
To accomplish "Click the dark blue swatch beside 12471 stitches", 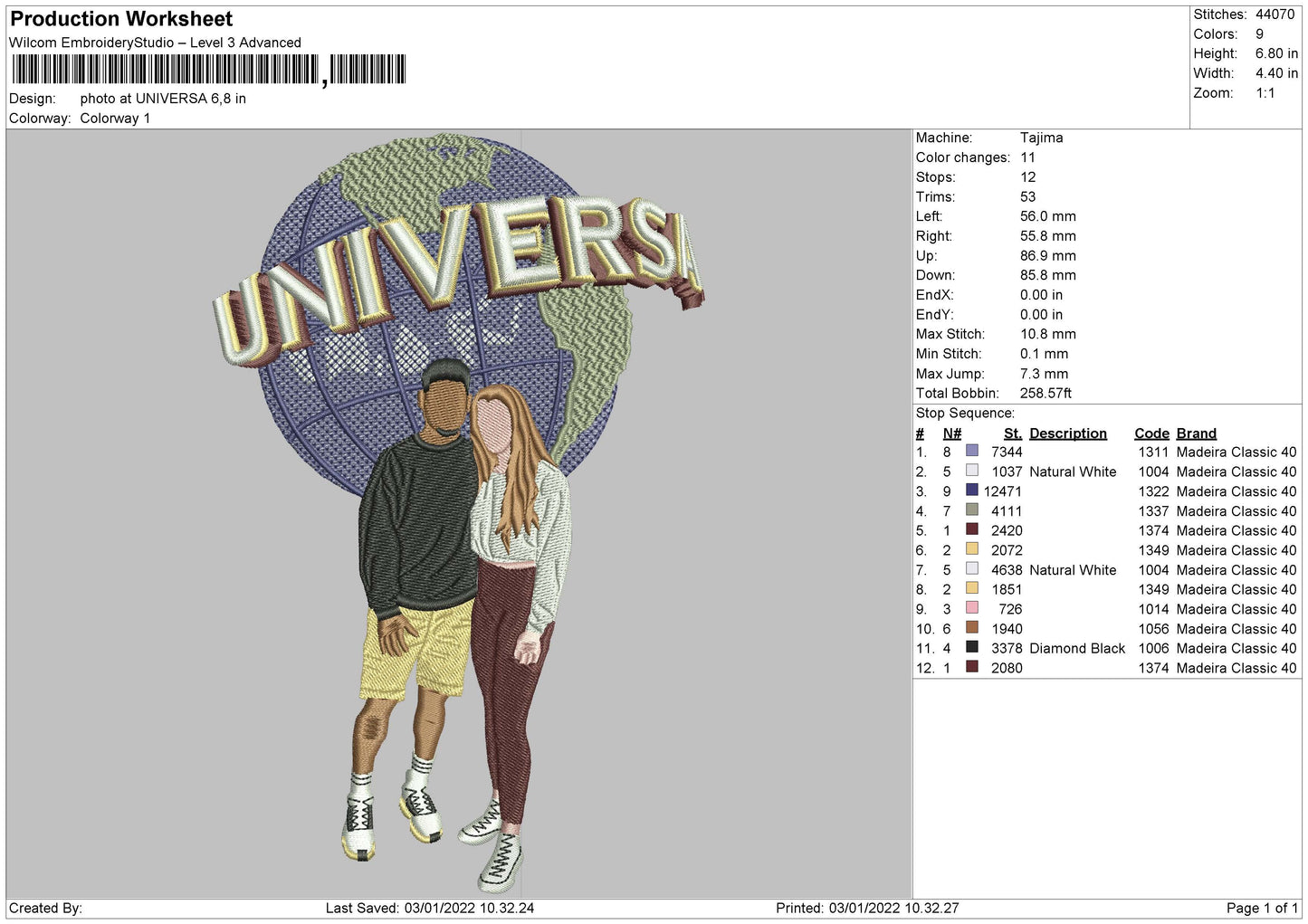I will (x=971, y=491).
